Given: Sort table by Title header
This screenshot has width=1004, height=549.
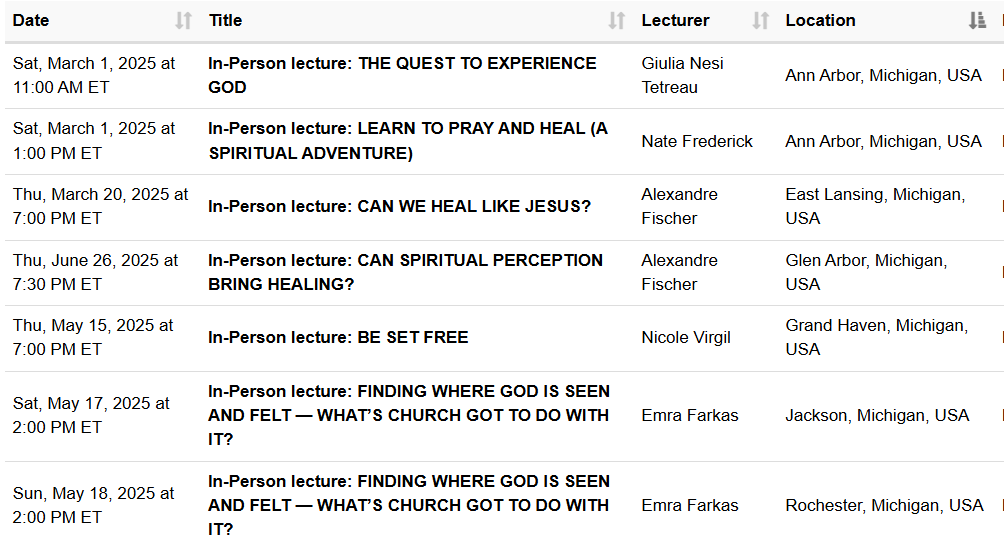Looking at the screenshot, I should coord(226,21).
